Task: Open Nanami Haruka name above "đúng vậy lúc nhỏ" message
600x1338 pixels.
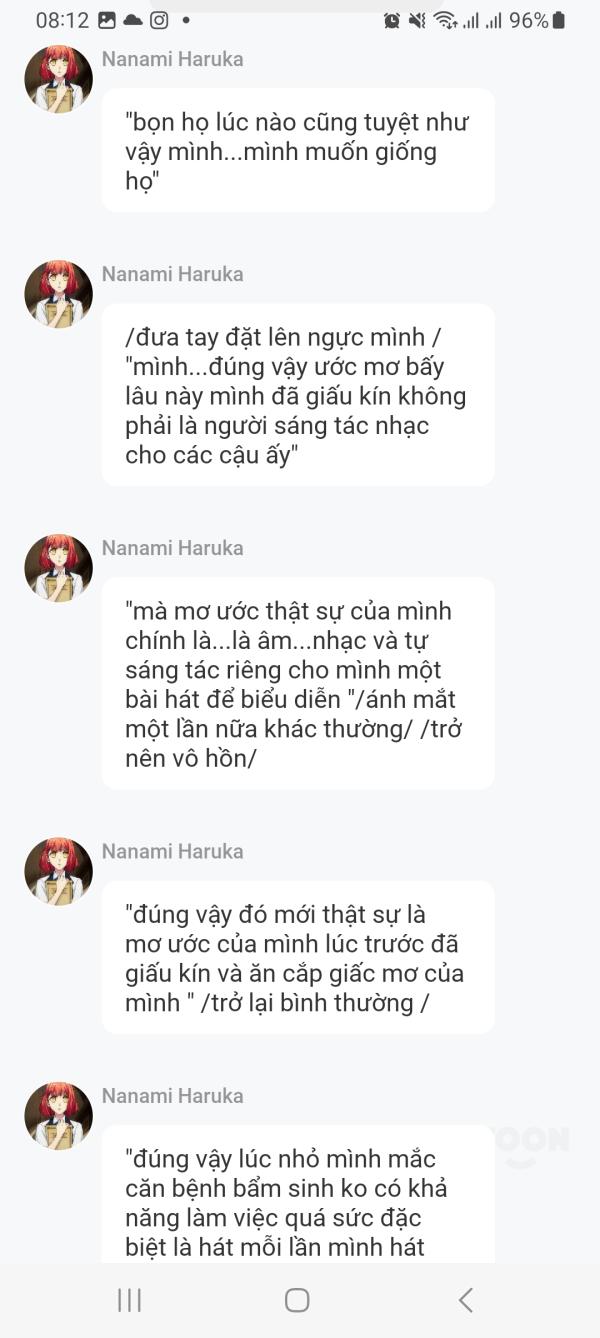Action: click(x=172, y=1096)
